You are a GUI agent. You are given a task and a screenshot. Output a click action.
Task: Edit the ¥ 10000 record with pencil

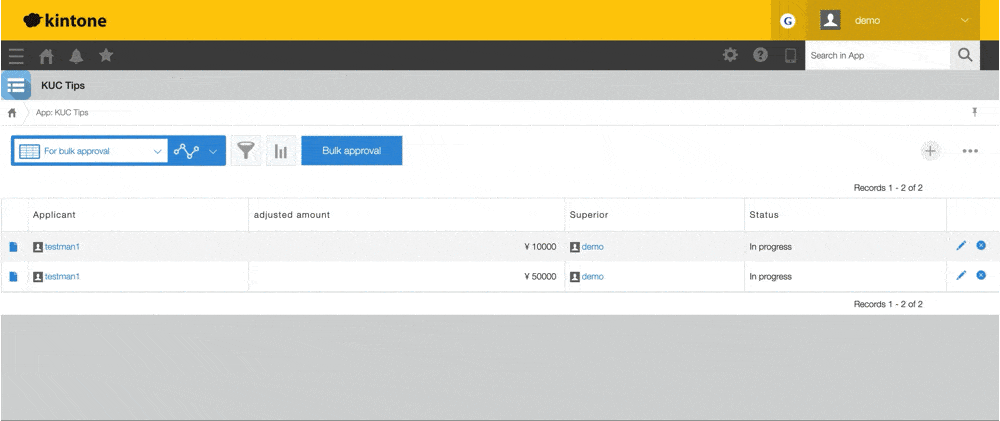tap(961, 246)
